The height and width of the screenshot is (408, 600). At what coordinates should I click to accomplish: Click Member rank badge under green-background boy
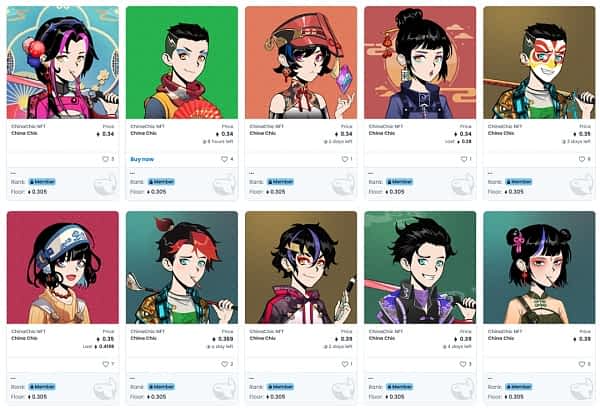(x=161, y=182)
